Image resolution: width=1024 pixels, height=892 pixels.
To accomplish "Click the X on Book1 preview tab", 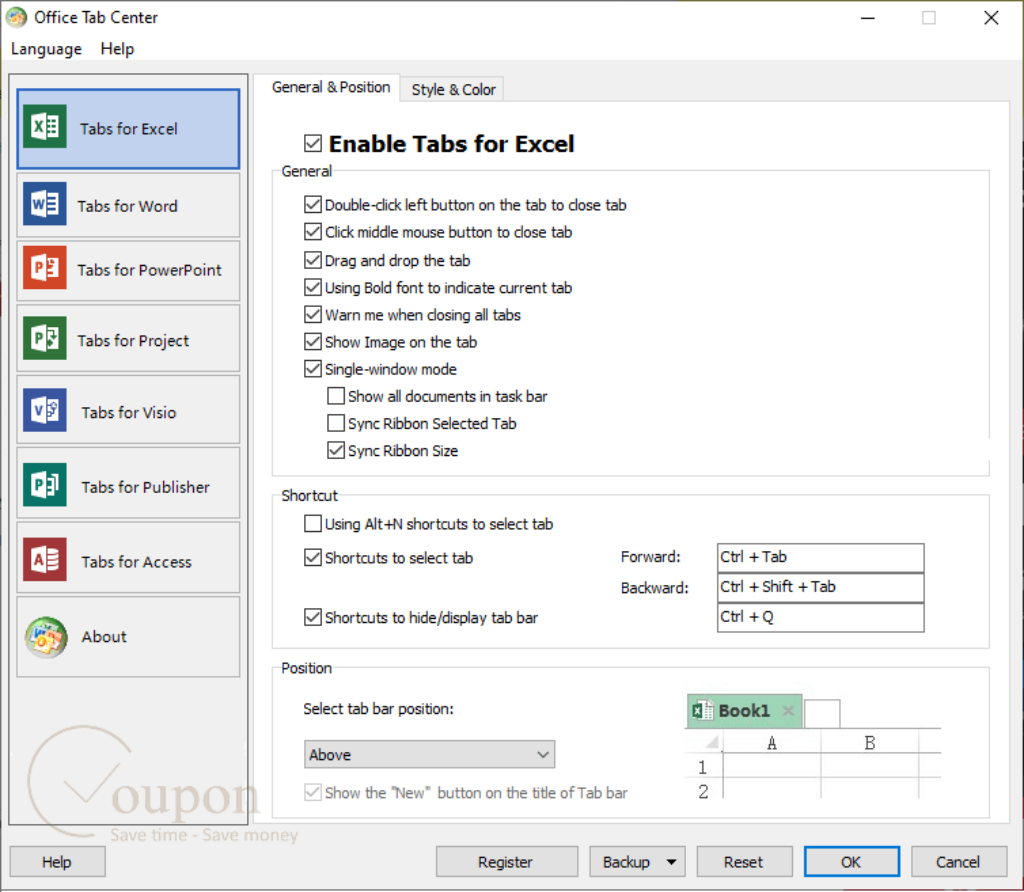I will [788, 710].
